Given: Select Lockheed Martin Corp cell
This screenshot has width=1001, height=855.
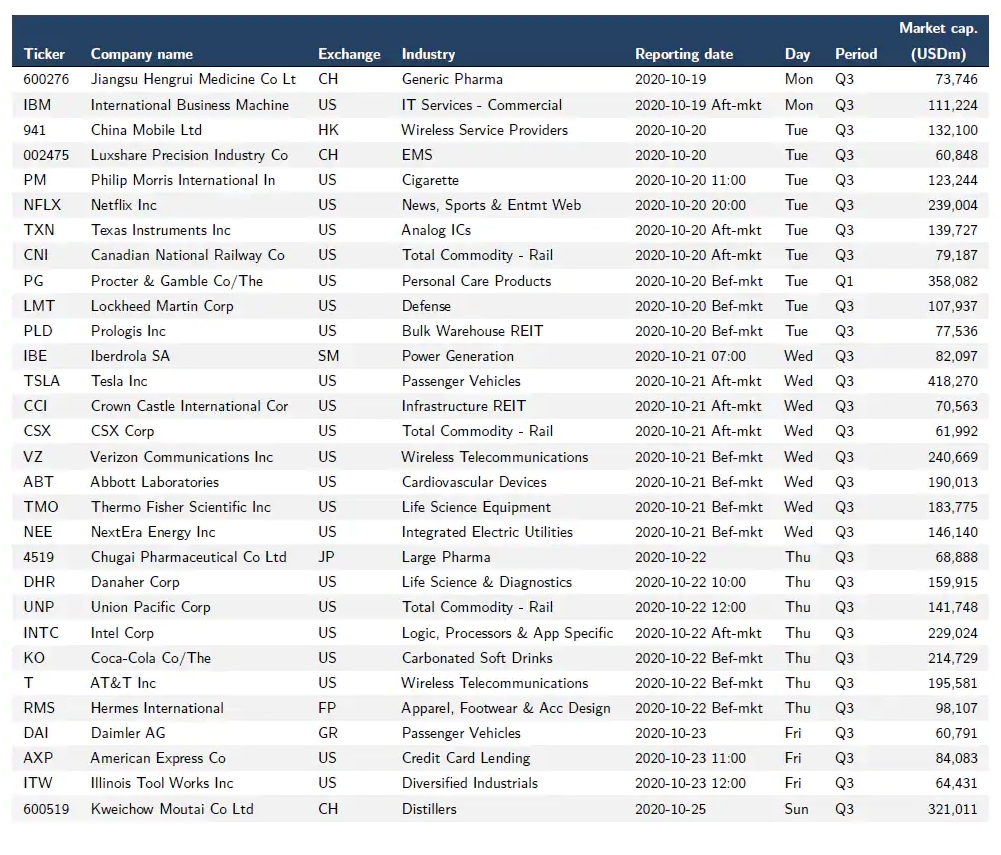Looking at the screenshot, I should pos(162,306).
